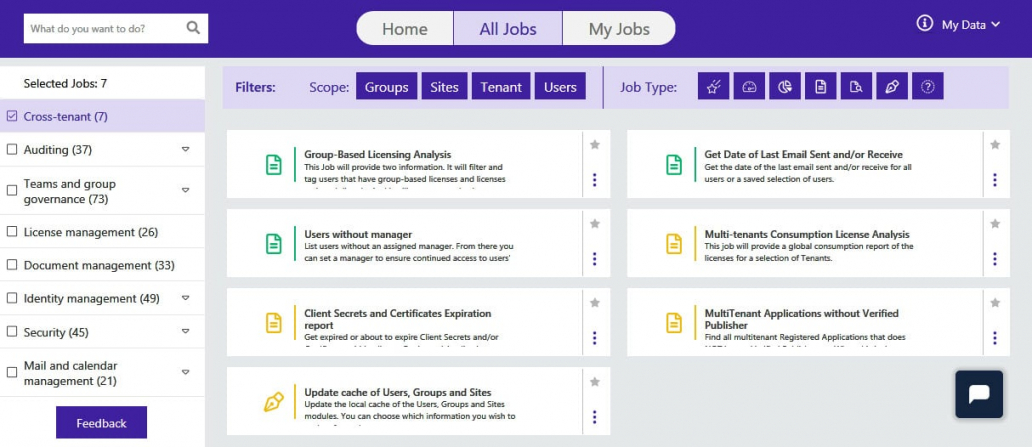Check the Security (45) checkbox

tap(12, 332)
